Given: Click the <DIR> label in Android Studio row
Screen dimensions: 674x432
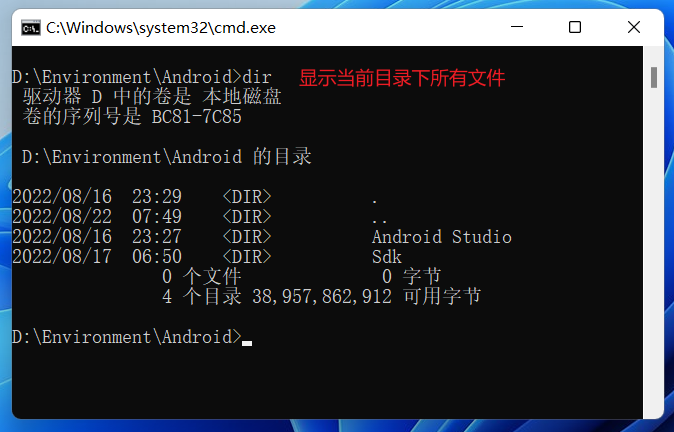Looking at the screenshot, I should tap(247, 237).
